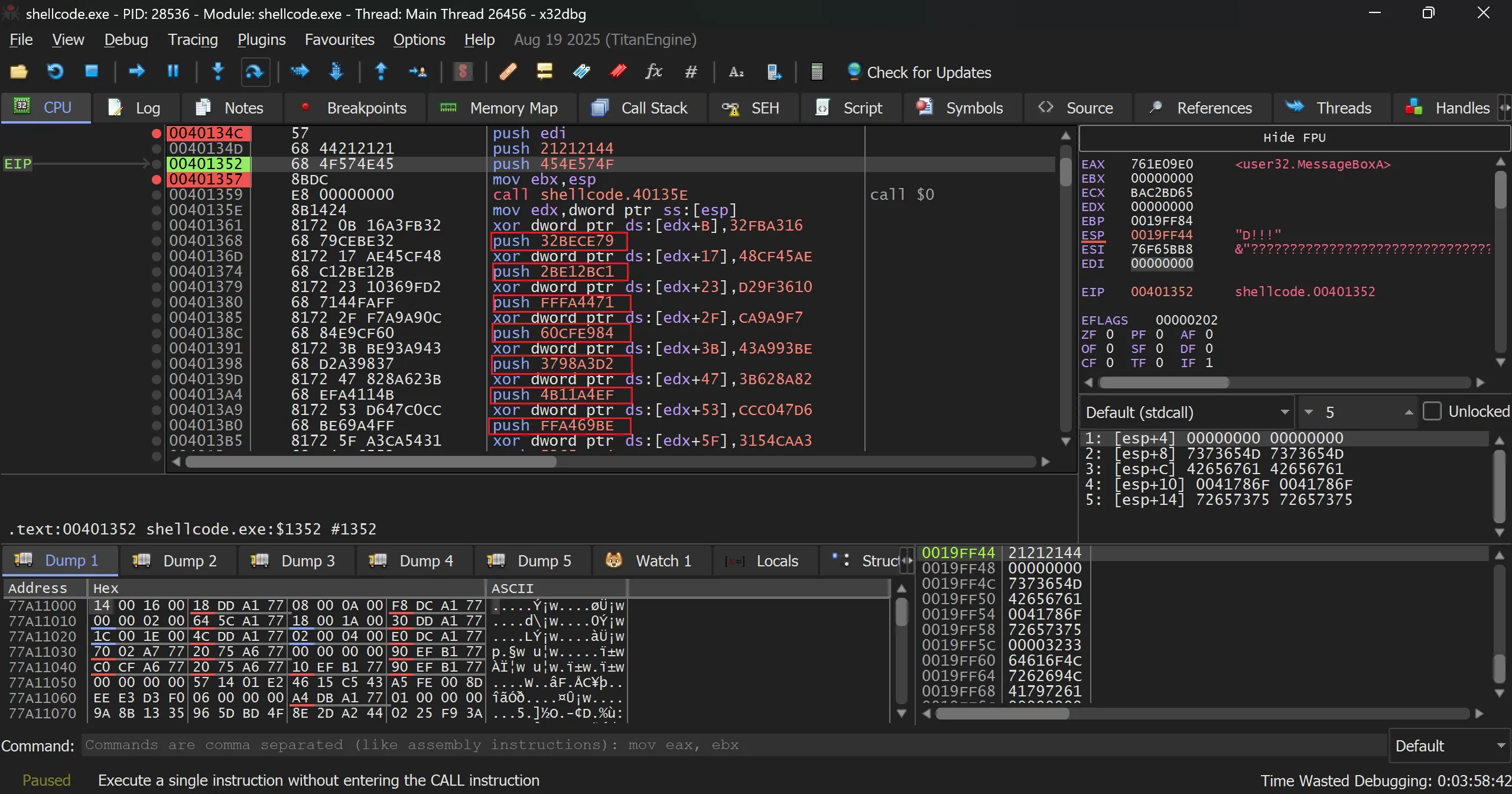Viewport: 1512px width, 794px height.
Task: Click the Hide FPU button
Action: [x=1294, y=138]
